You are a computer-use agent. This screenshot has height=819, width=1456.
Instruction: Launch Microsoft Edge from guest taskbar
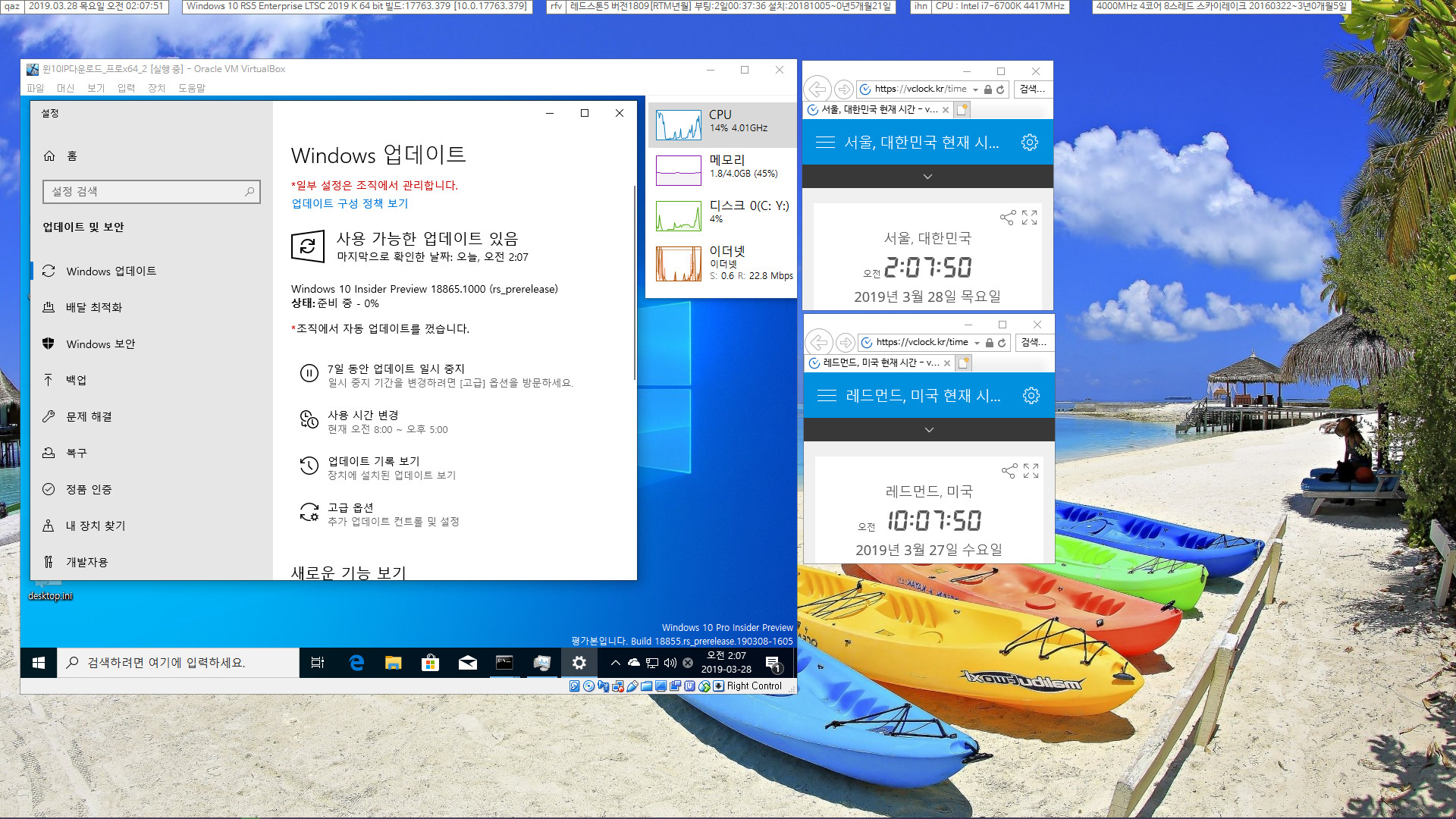(356, 663)
